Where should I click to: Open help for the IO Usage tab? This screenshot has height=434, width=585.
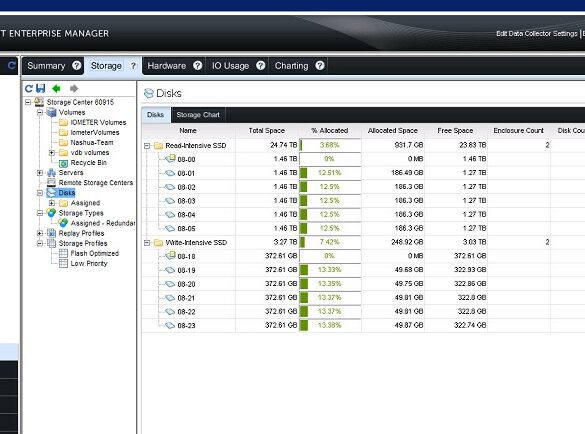click(x=261, y=66)
